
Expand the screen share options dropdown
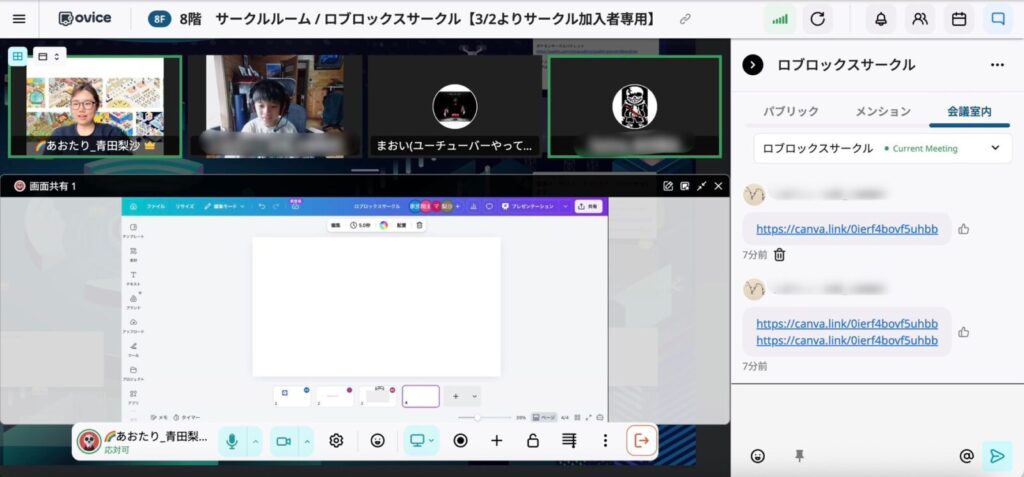pos(431,441)
